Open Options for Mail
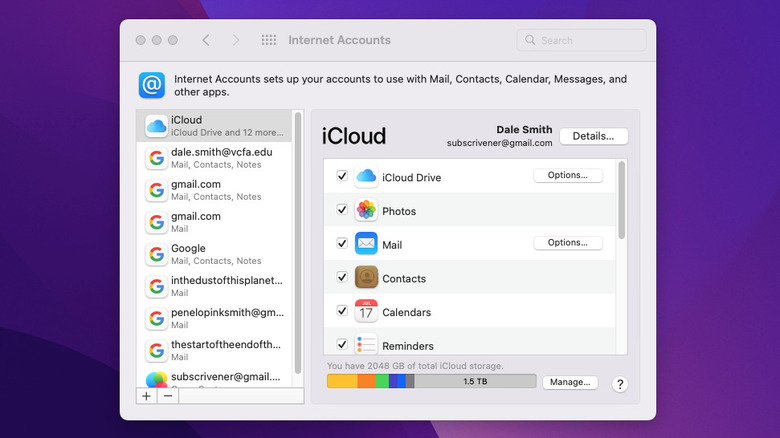This screenshot has height=438, width=780. click(x=568, y=243)
